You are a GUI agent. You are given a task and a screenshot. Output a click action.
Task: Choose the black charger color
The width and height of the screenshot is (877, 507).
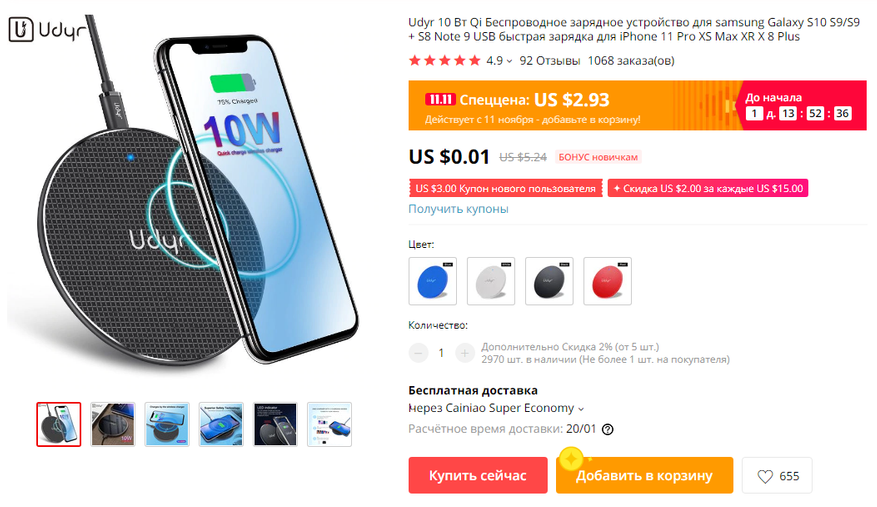pyautogui.click(x=549, y=281)
